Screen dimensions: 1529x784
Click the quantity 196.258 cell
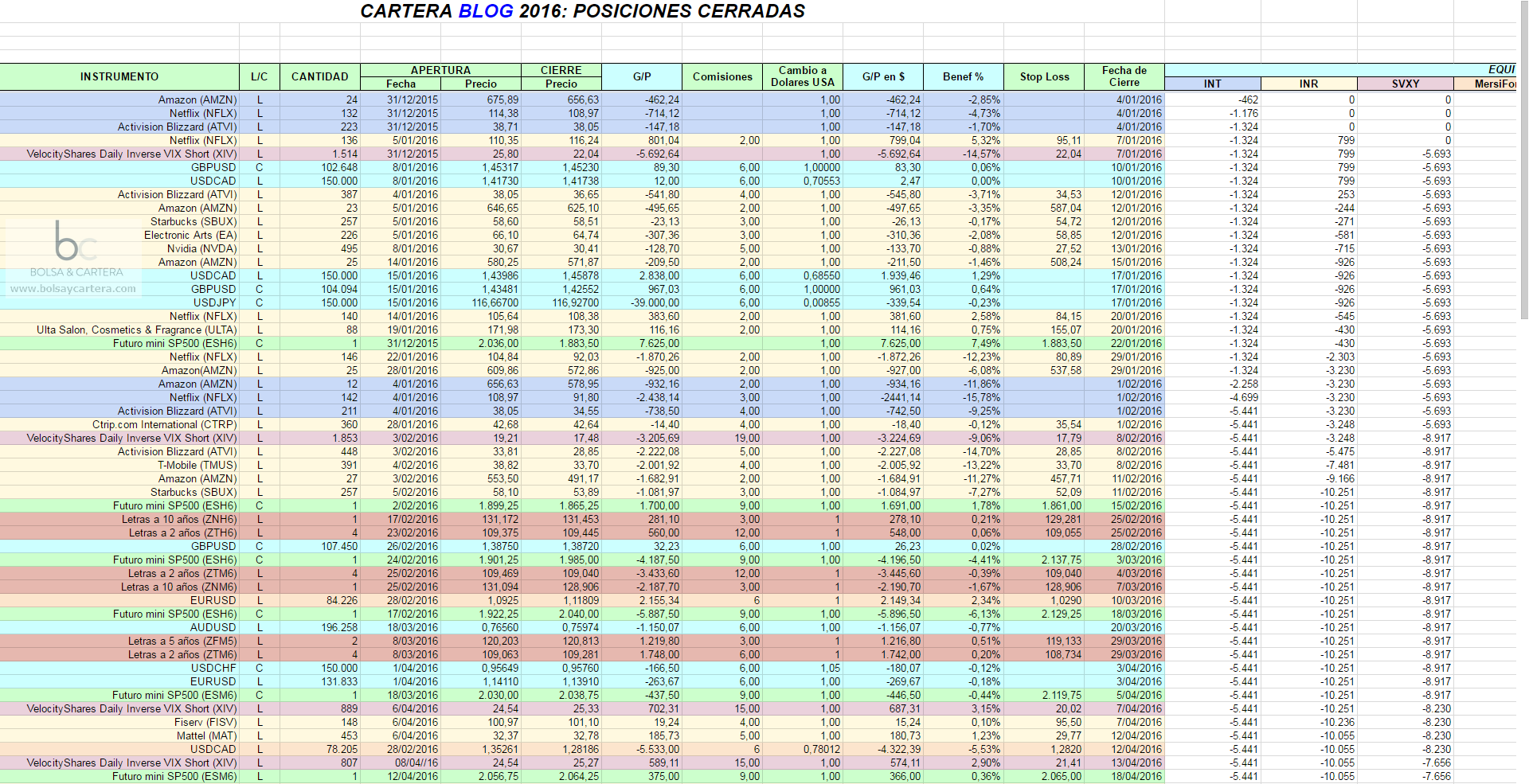(x=320, y=627)
